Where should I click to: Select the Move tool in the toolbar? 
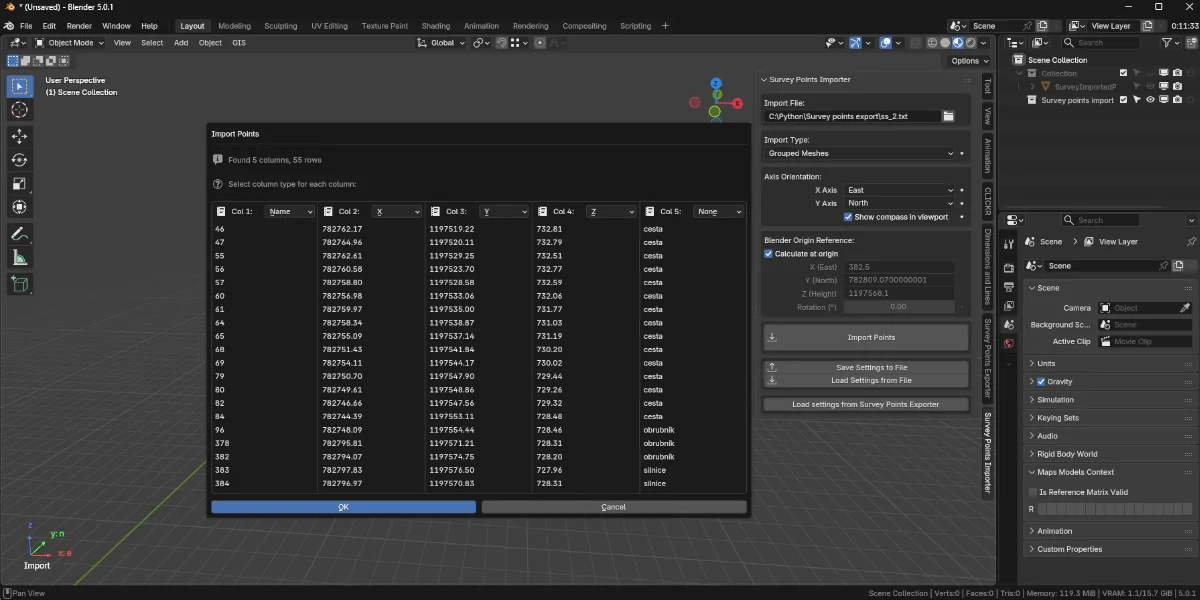(20, 135)
